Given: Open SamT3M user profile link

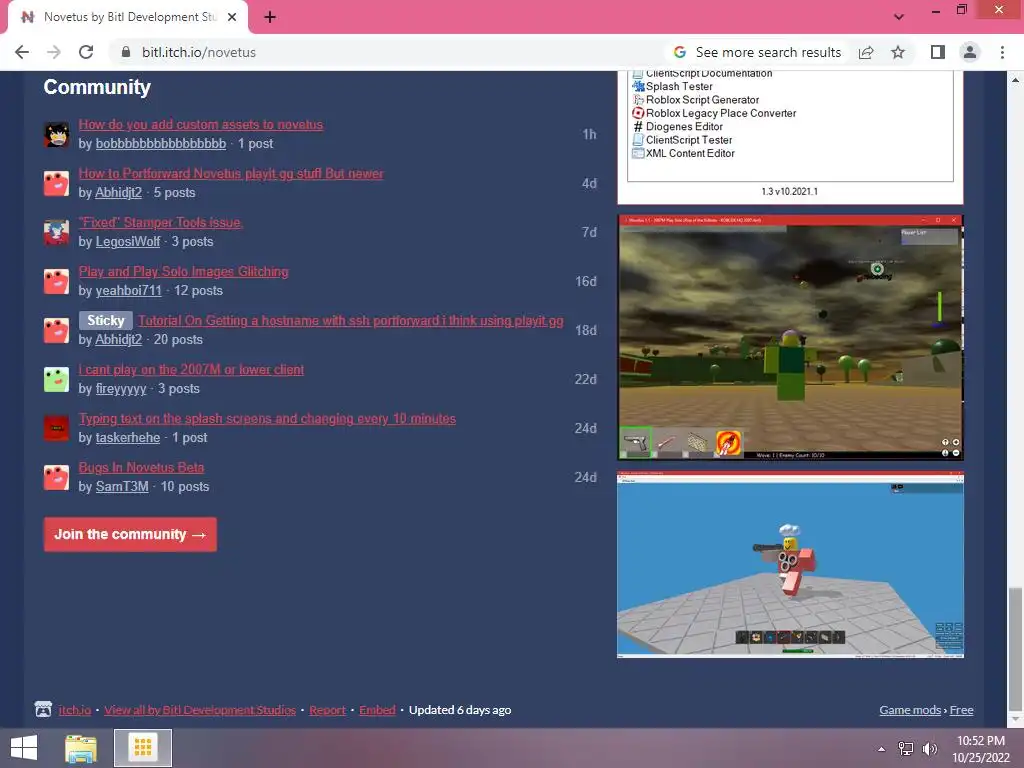Looking at the screenshot, I should 122,487.
